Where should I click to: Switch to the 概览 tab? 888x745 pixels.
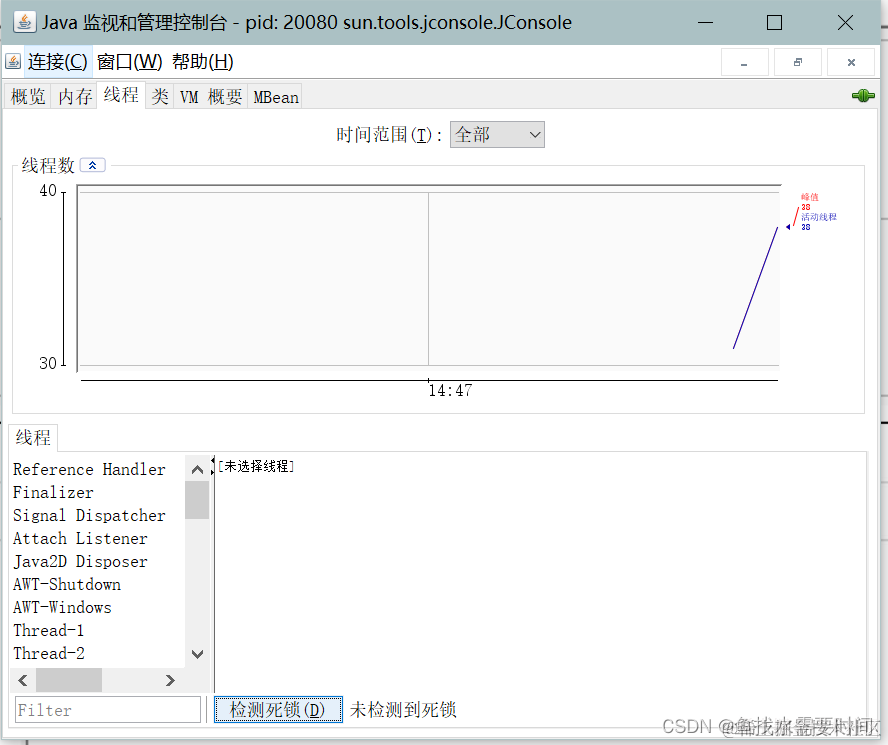tap(28, 96)
